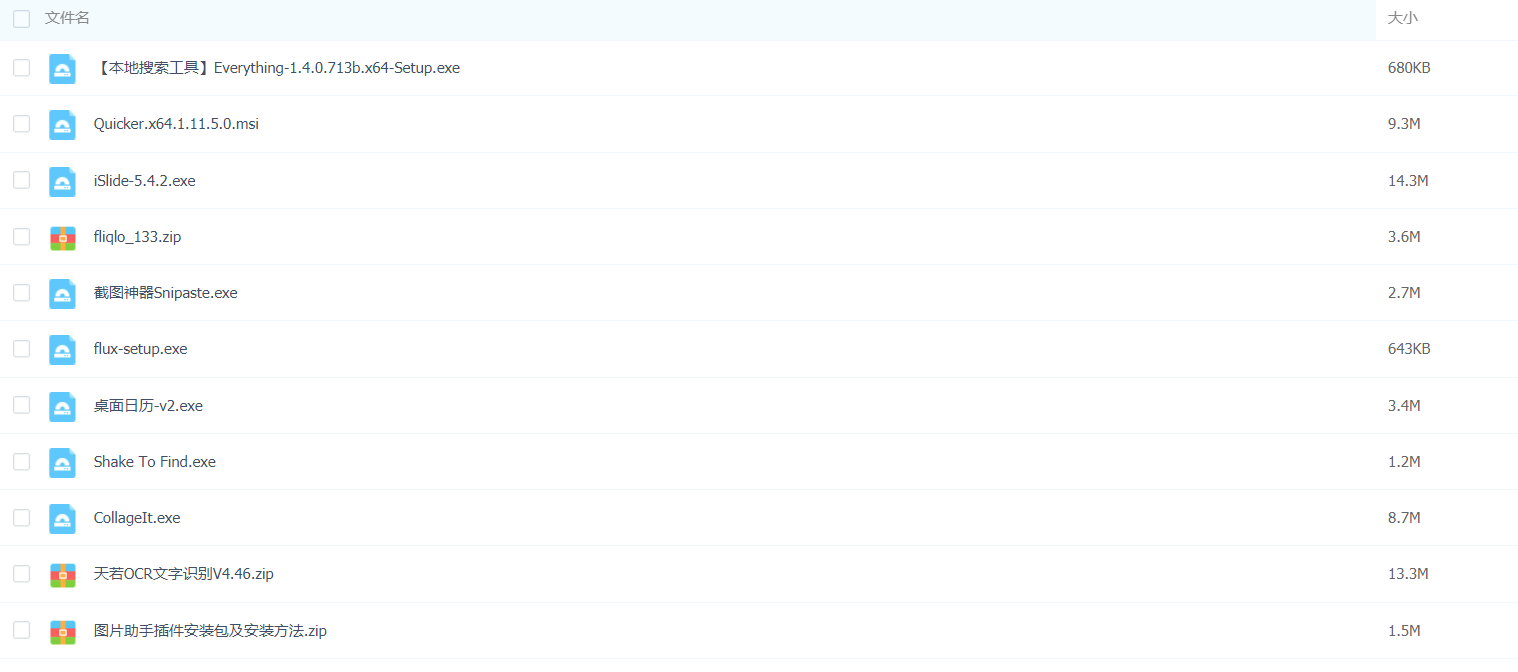1518x672 pixels.
Task: Click the 图片助手插件安装包及安装方法.zip file name
Action: tap(210, 631)
